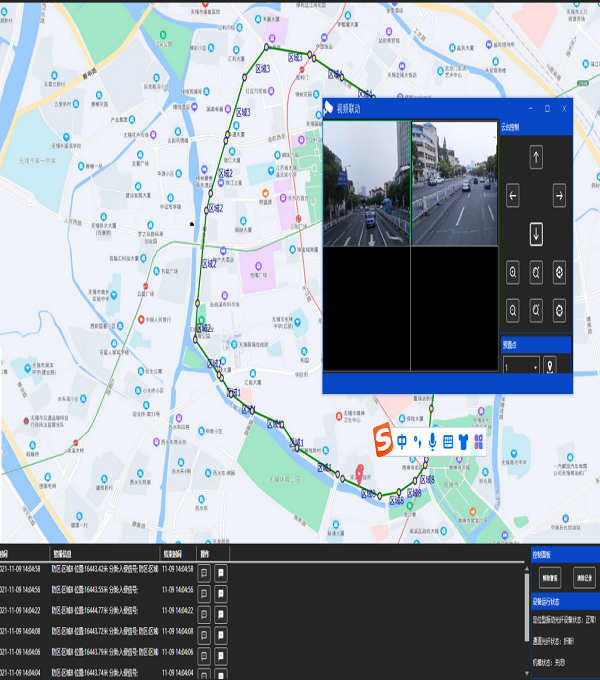The width and height of the screenshot is (600, 680).
Task: Select alarm row ending 11-09 14:04:04
Action: tap(262, 673)
